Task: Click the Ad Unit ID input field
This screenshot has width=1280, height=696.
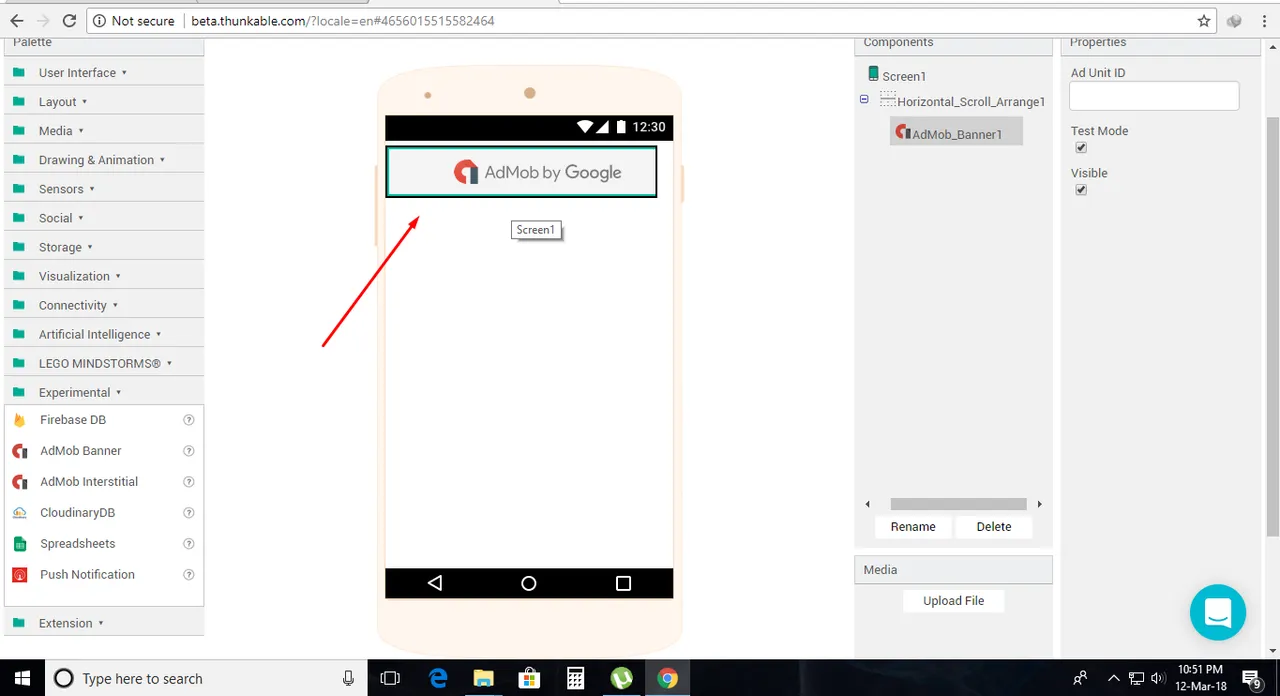Action: click(x=1154, y=96)
